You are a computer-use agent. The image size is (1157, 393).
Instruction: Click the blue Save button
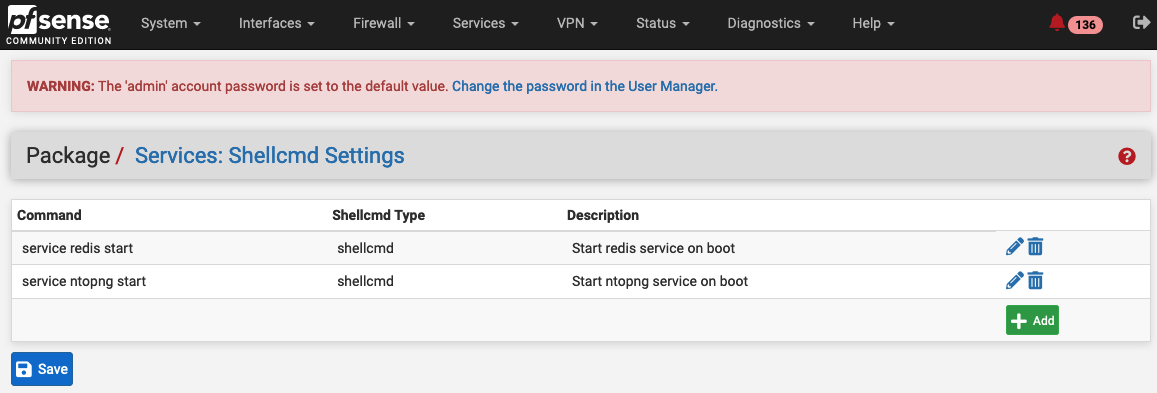tap(42, 369)
